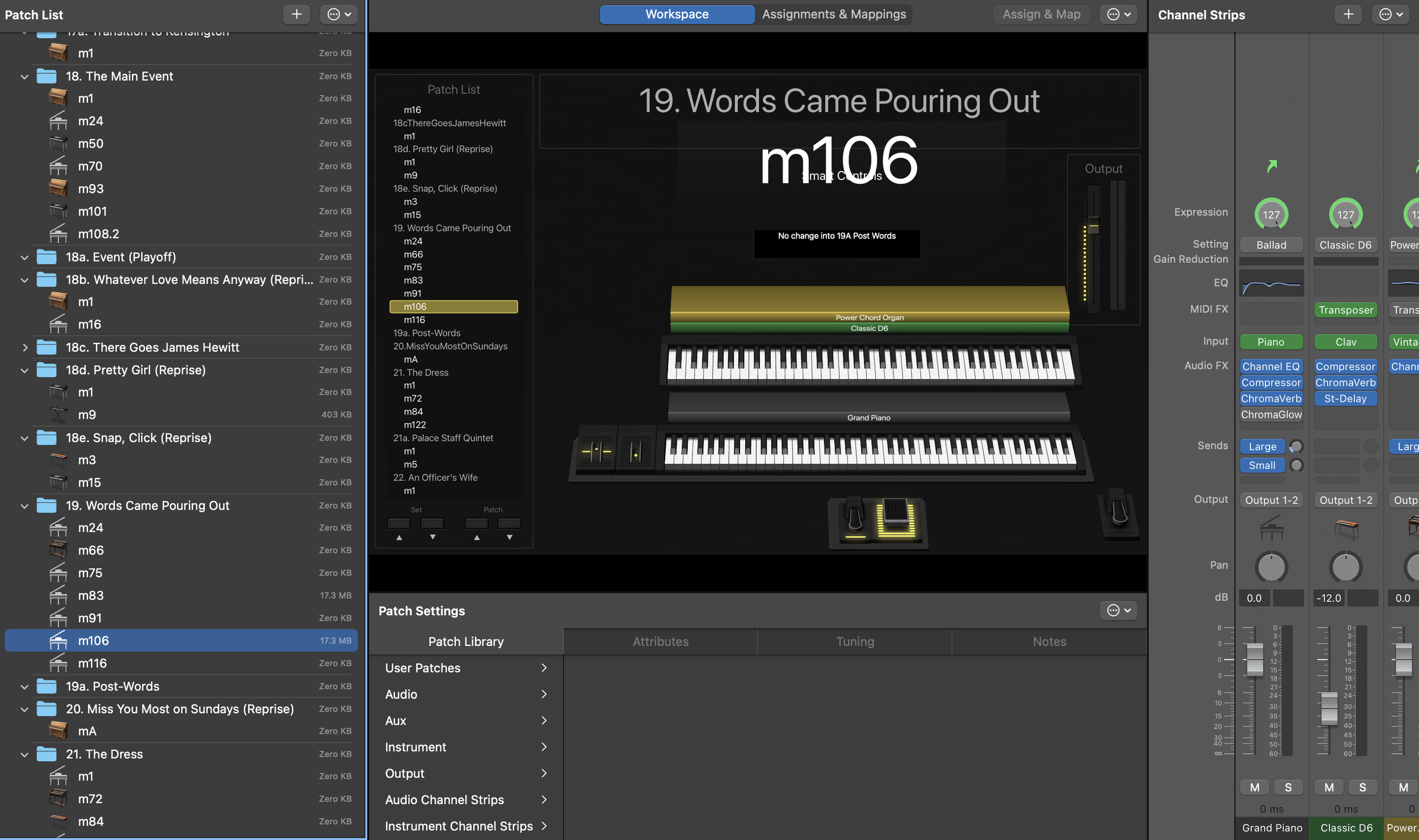Mute the Grand Piano channel strip
Image resolution: width=1419 pixels, height=840 pixels.
[1254, 787]
